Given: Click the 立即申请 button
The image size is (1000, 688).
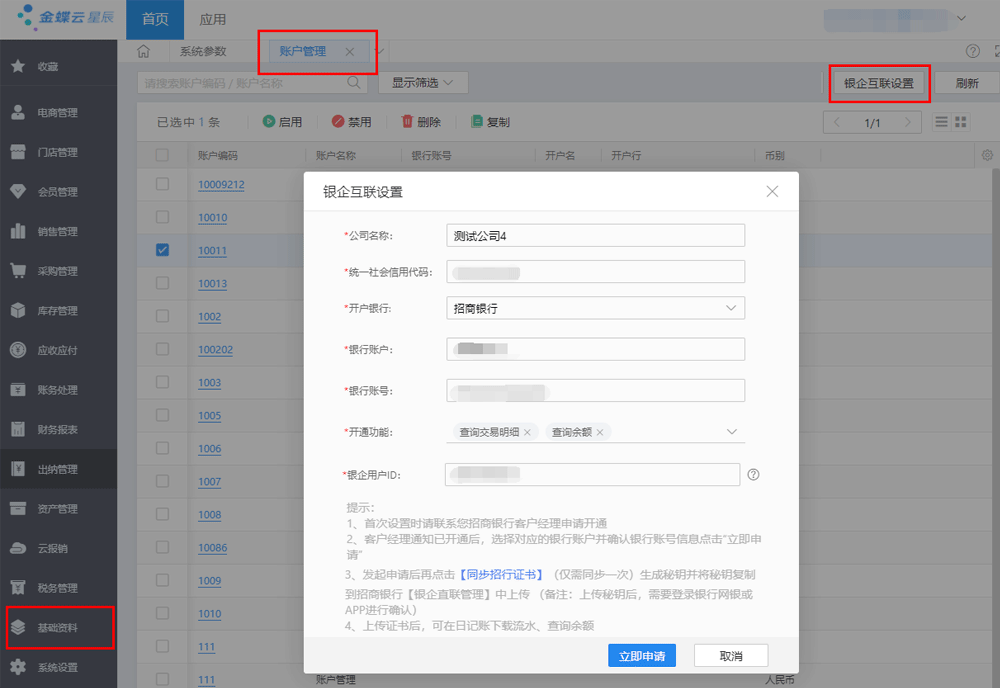Looking at the screenshot, I should click(642, 655).
